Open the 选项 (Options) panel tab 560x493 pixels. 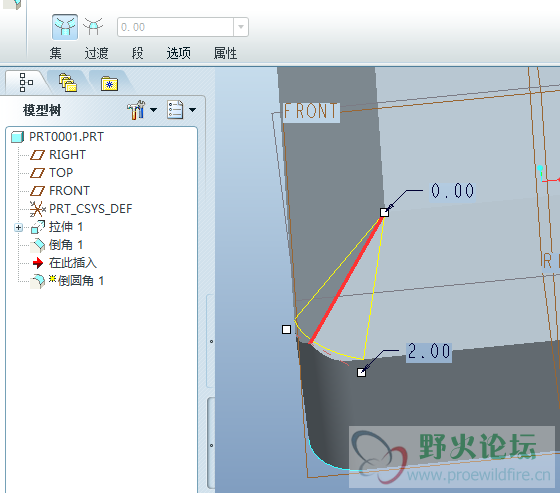pyautogui.click(x=179, y=53)
